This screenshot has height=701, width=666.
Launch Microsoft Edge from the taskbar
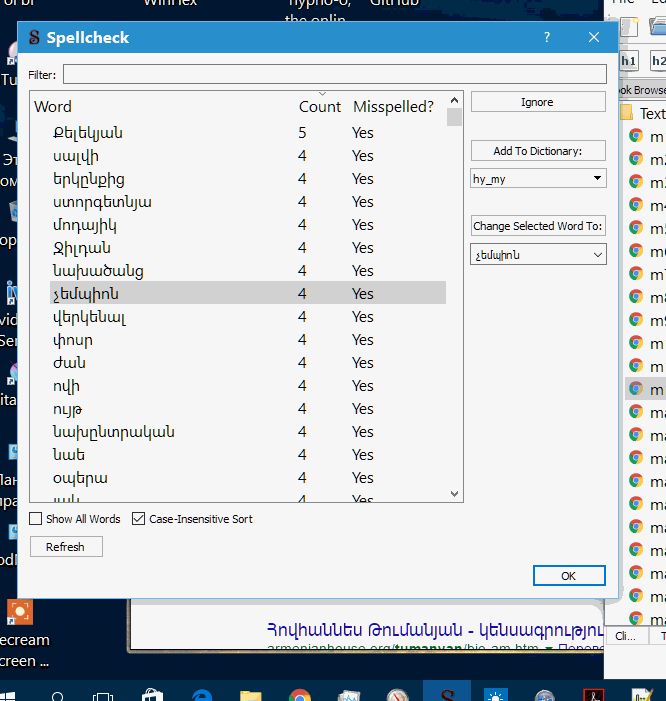202,695
